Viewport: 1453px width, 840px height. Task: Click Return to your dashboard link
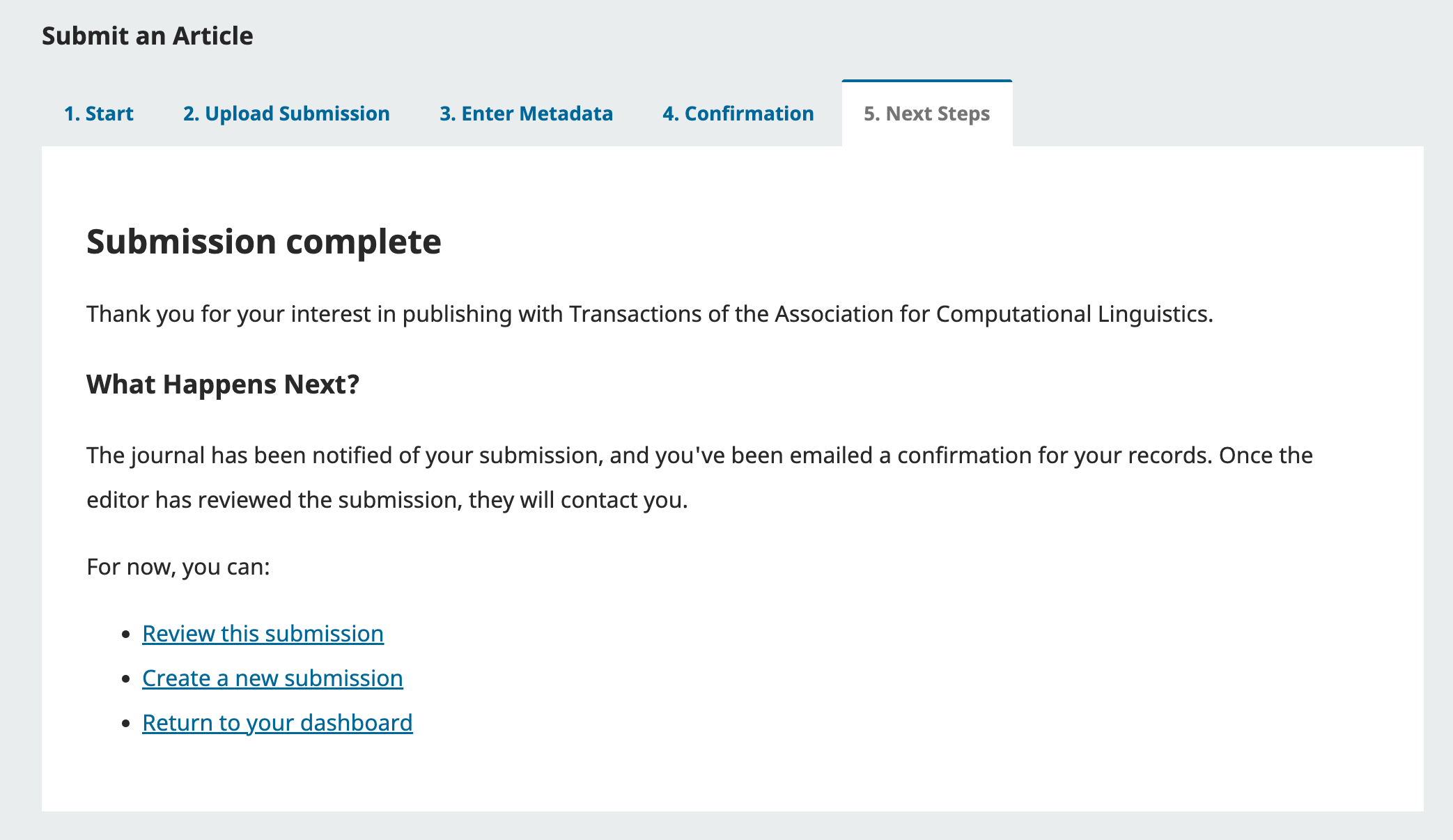point(277,723)
